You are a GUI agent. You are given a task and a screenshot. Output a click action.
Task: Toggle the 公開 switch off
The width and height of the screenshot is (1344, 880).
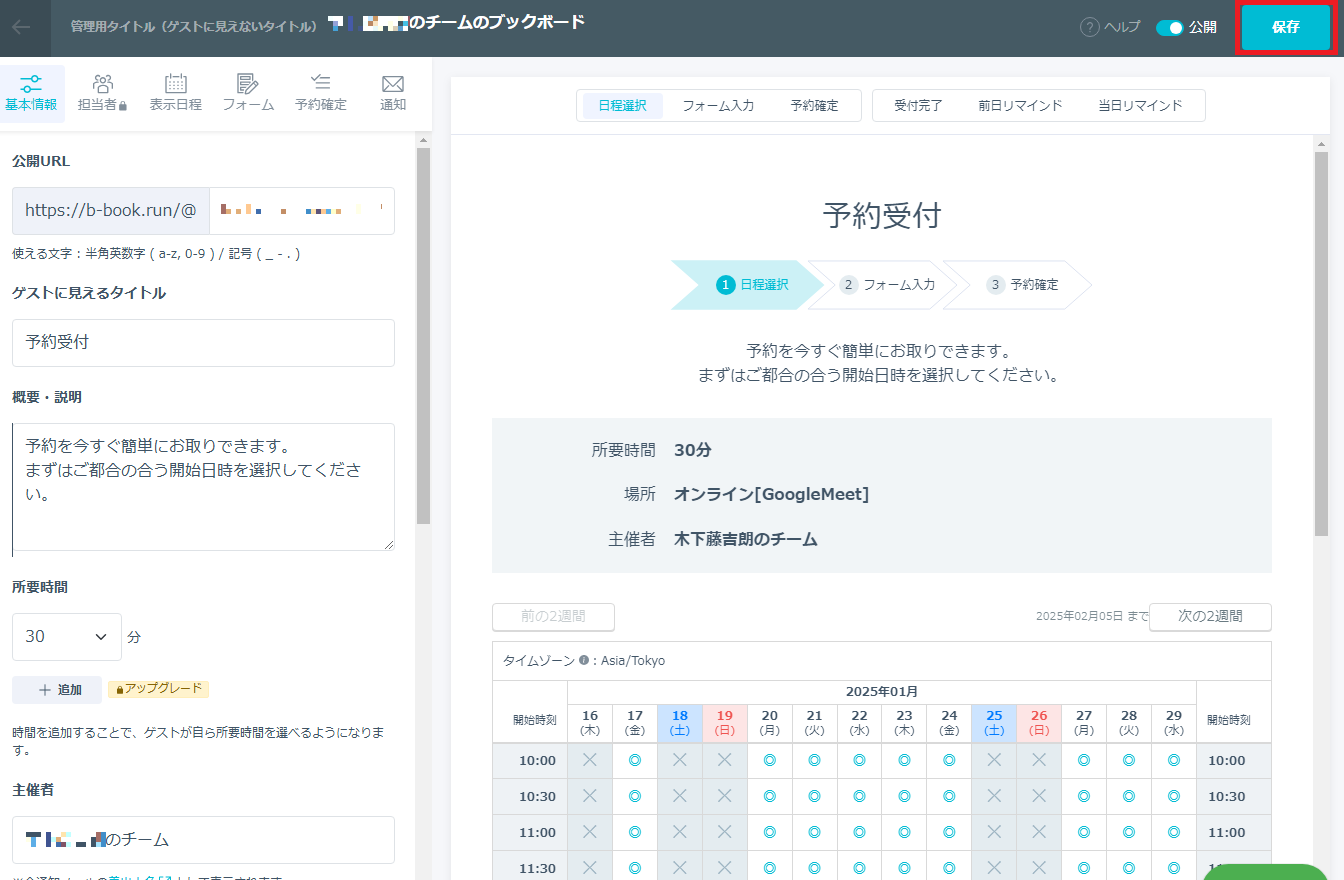1169,28
